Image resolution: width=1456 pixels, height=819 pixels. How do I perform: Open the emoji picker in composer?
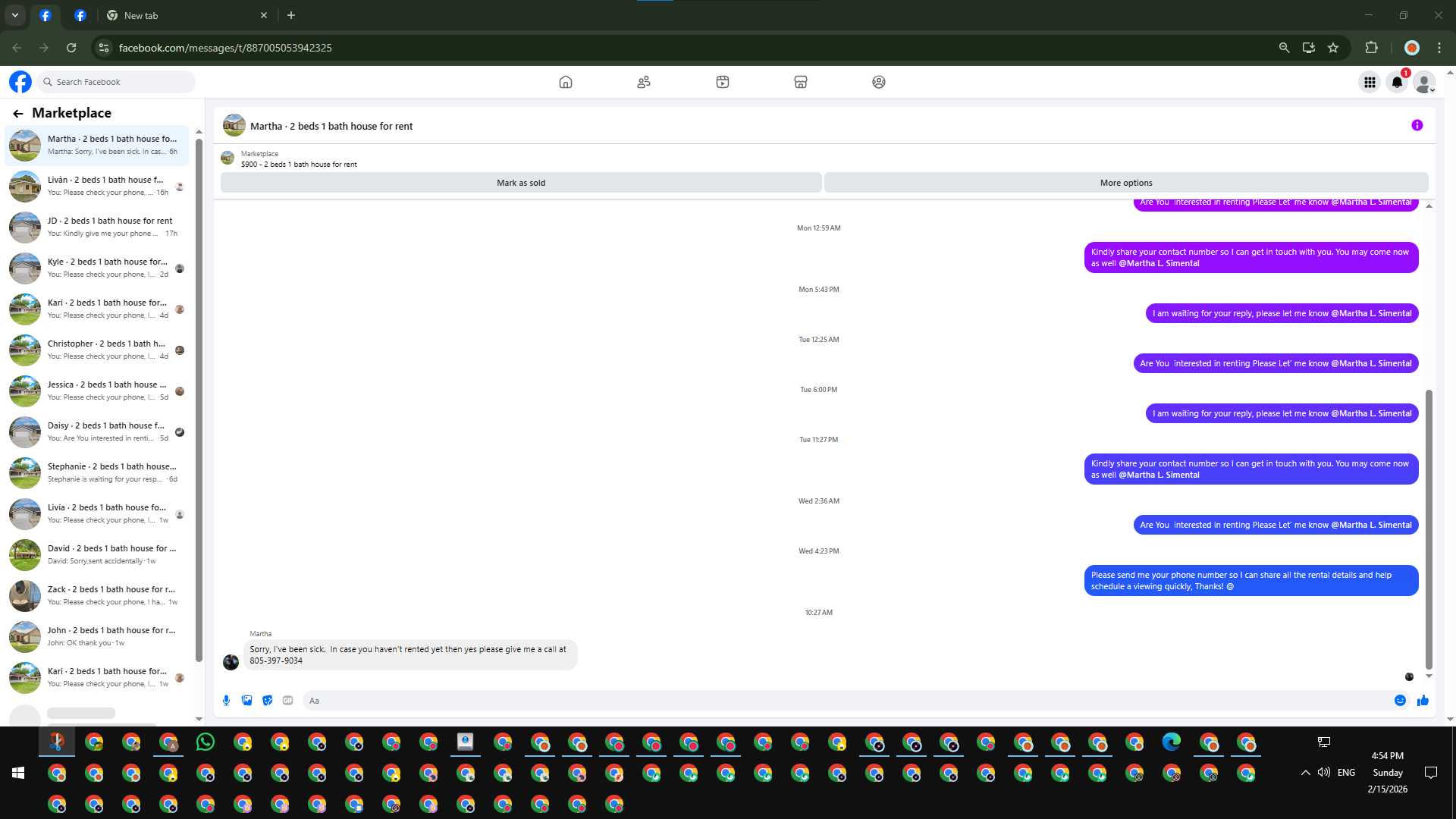[x=1401, y=701]
